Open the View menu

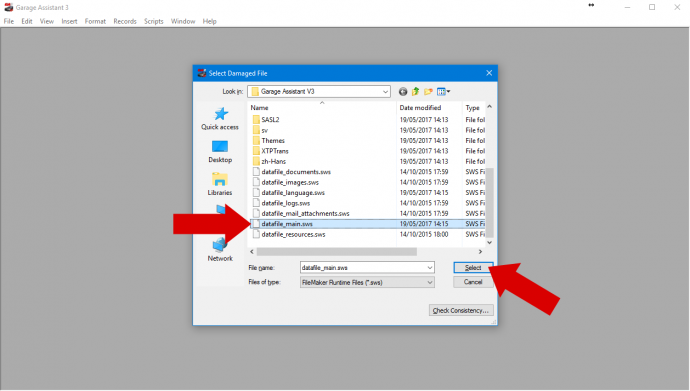click(x=47, y=21)
